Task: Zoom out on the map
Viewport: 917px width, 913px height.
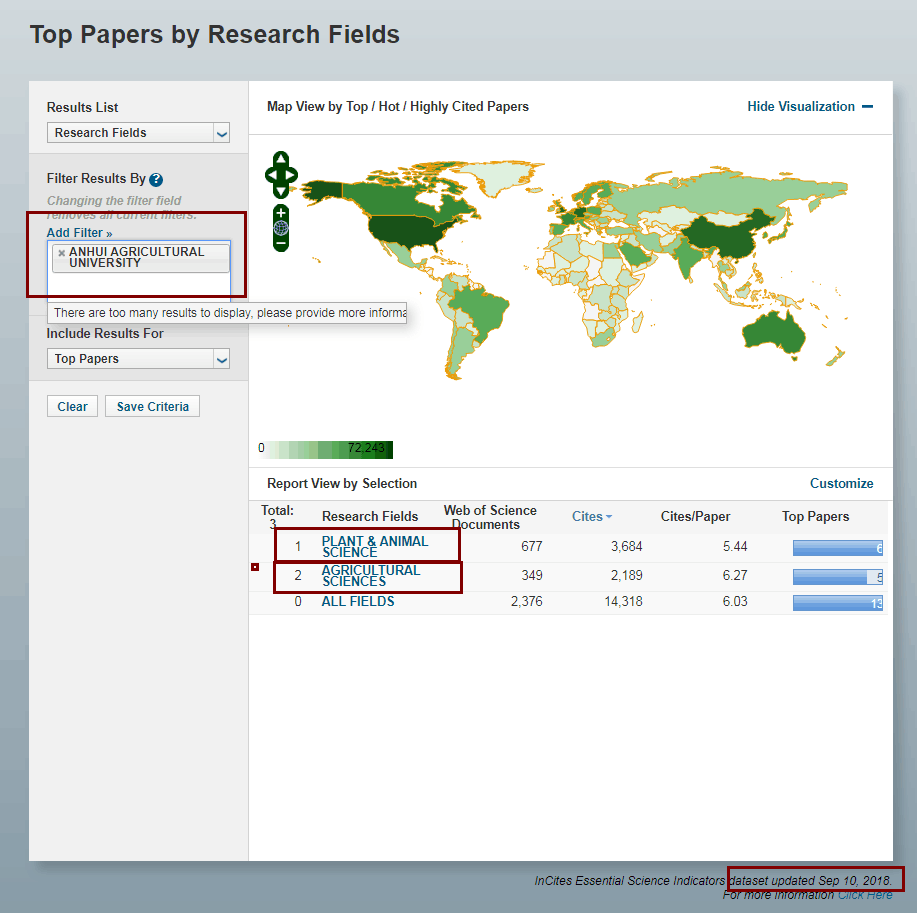Action: 281,242
